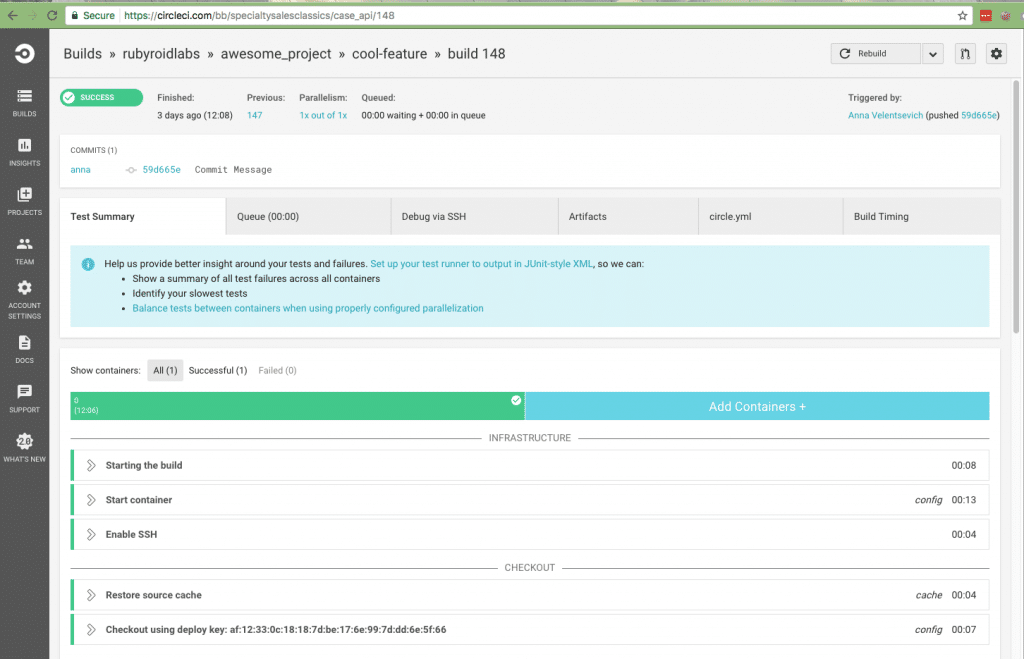Open project settings gear icon
Screen dimensions: 1024x659
coord(995,54)
